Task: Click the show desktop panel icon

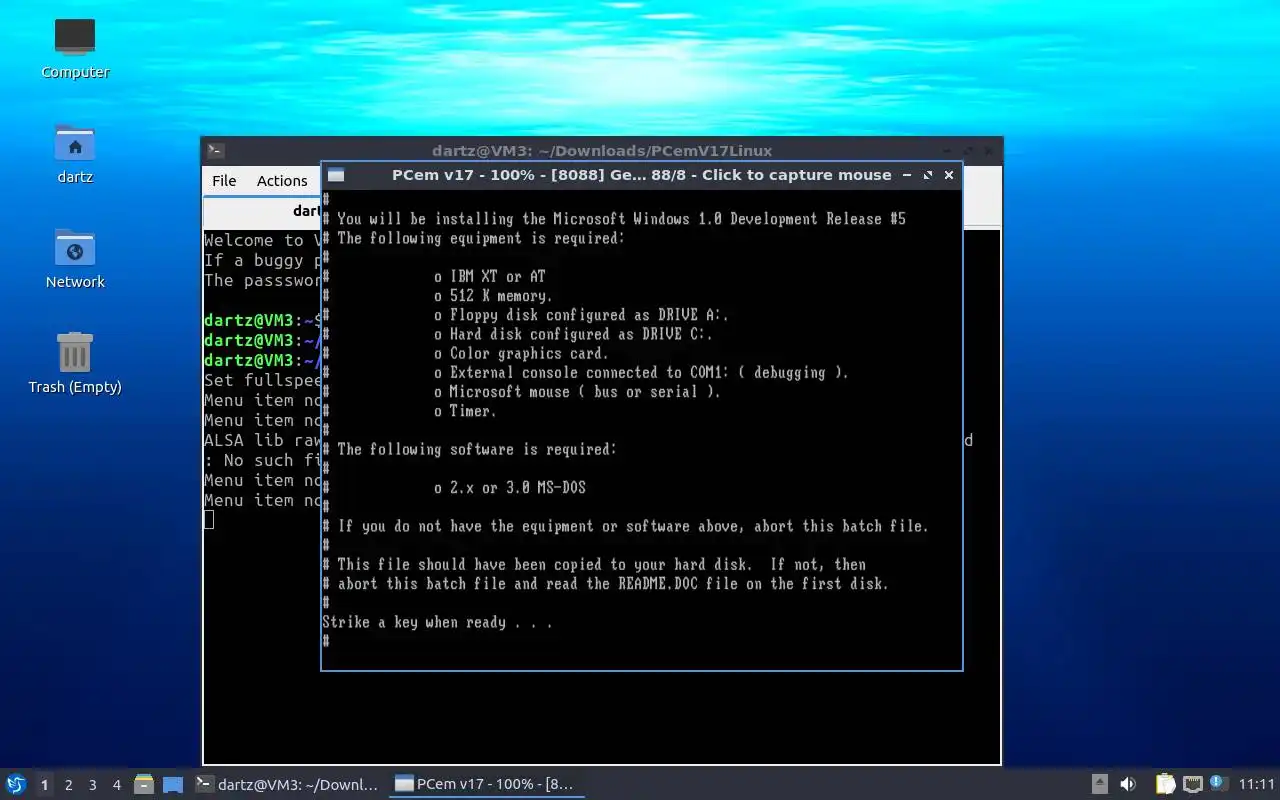Action: (173, 784)
